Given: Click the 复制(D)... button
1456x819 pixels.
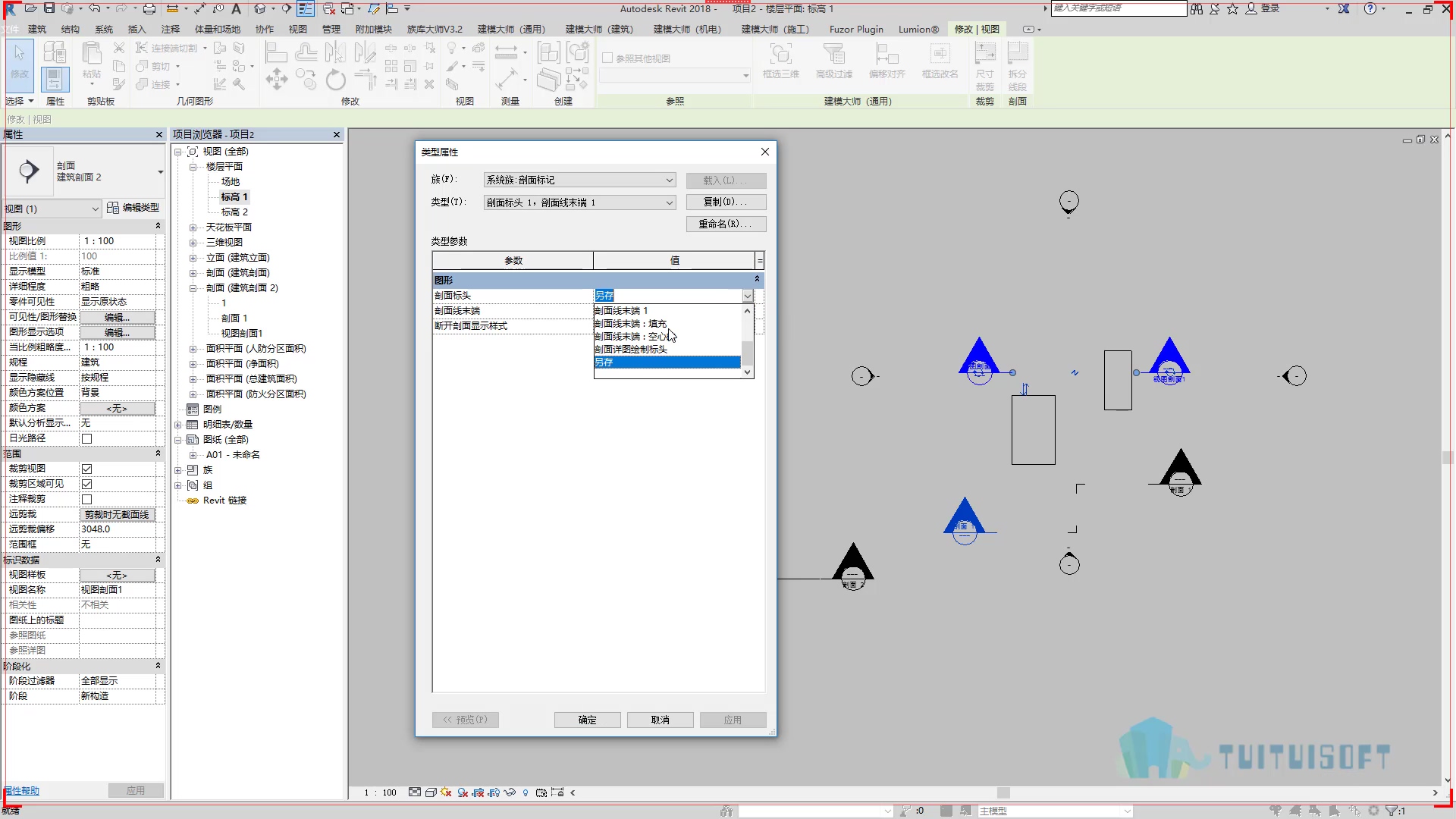Looking at the screenshot, I should 726,202.
